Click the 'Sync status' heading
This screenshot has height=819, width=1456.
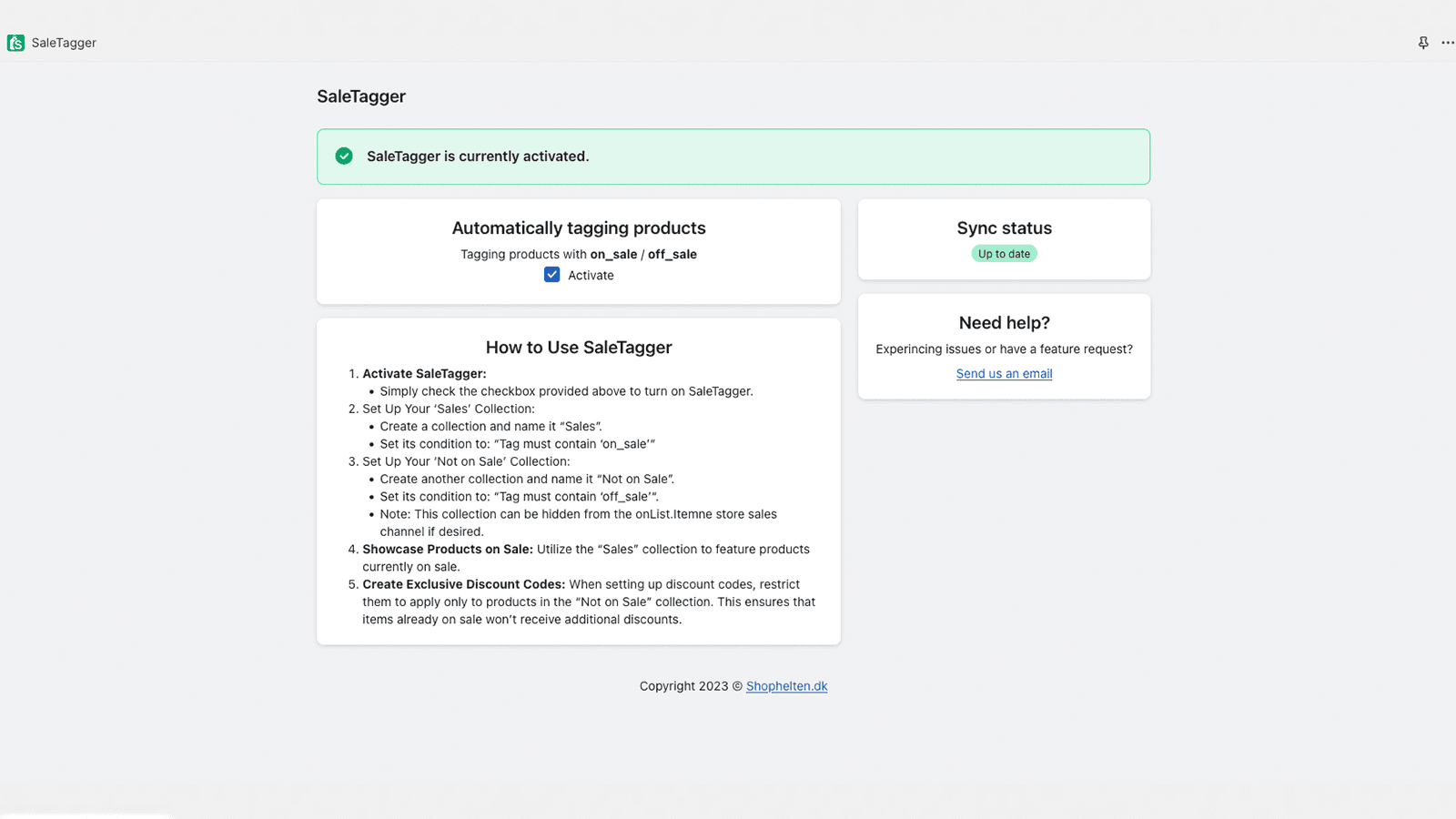coord(1004,227)
